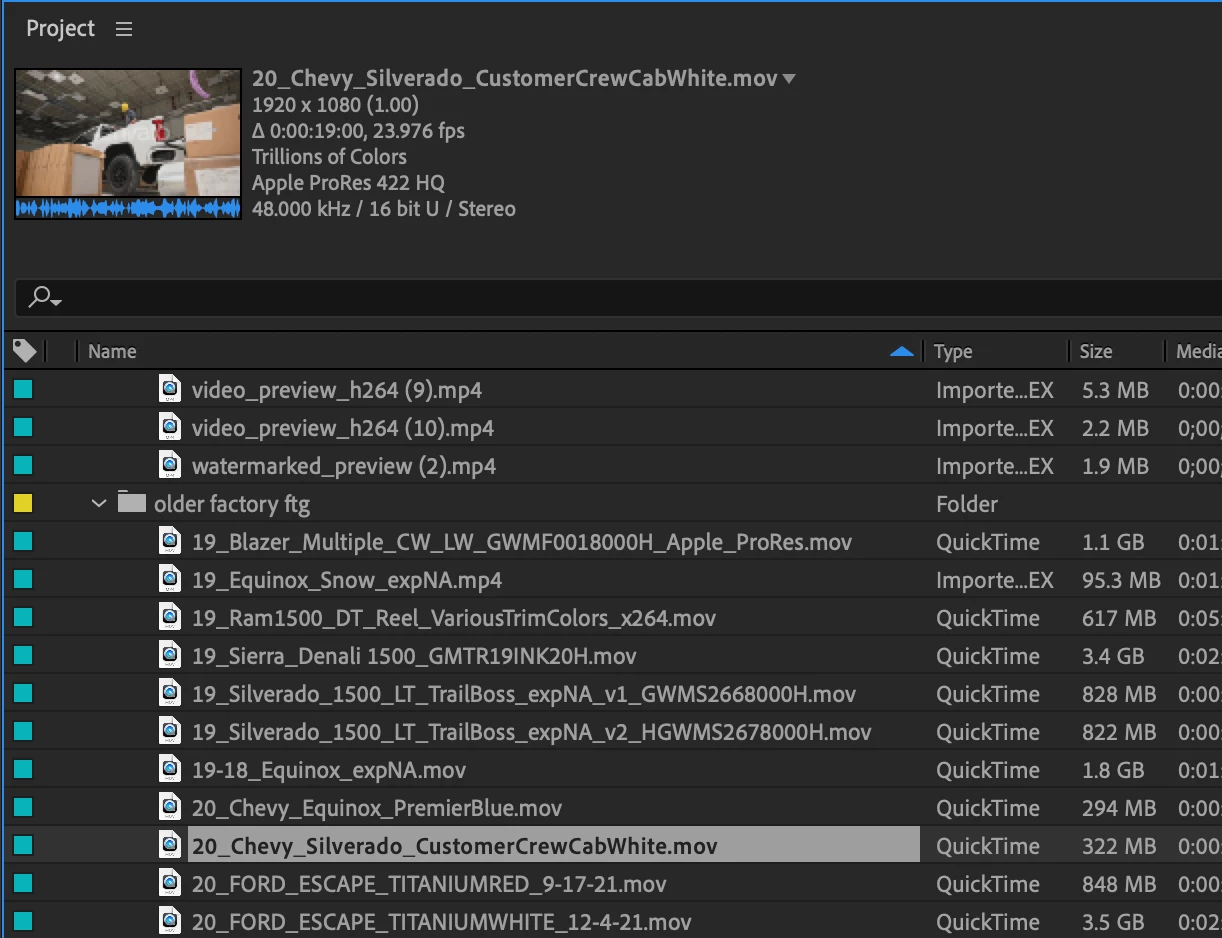Click the yellow label of older factory ftg folder
The width and height of the screenshot is (1222, 938).
(23, 503)
